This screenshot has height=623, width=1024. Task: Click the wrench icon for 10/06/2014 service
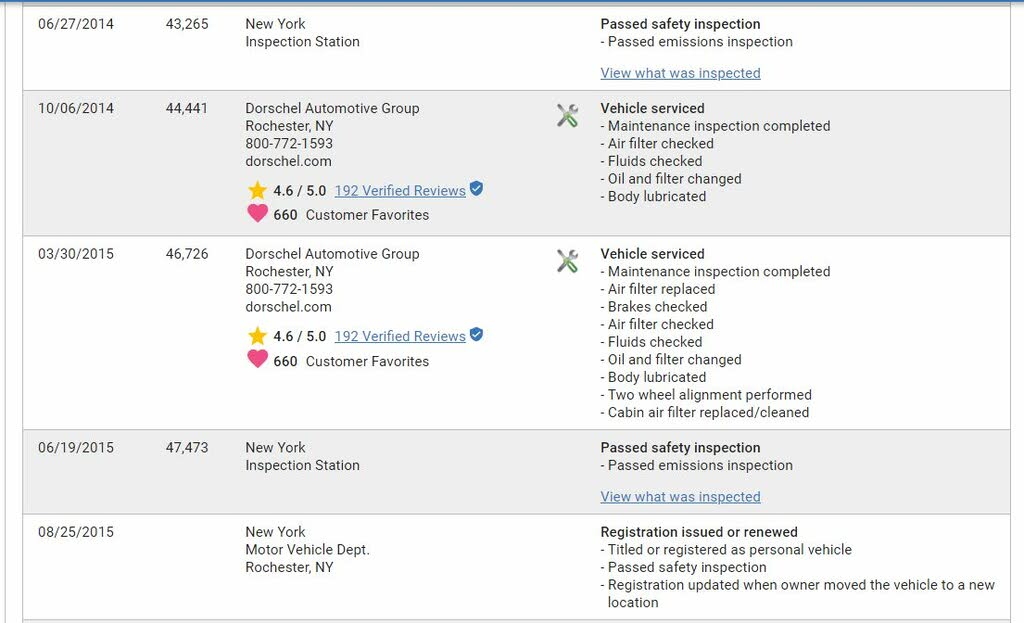point(567,116)
